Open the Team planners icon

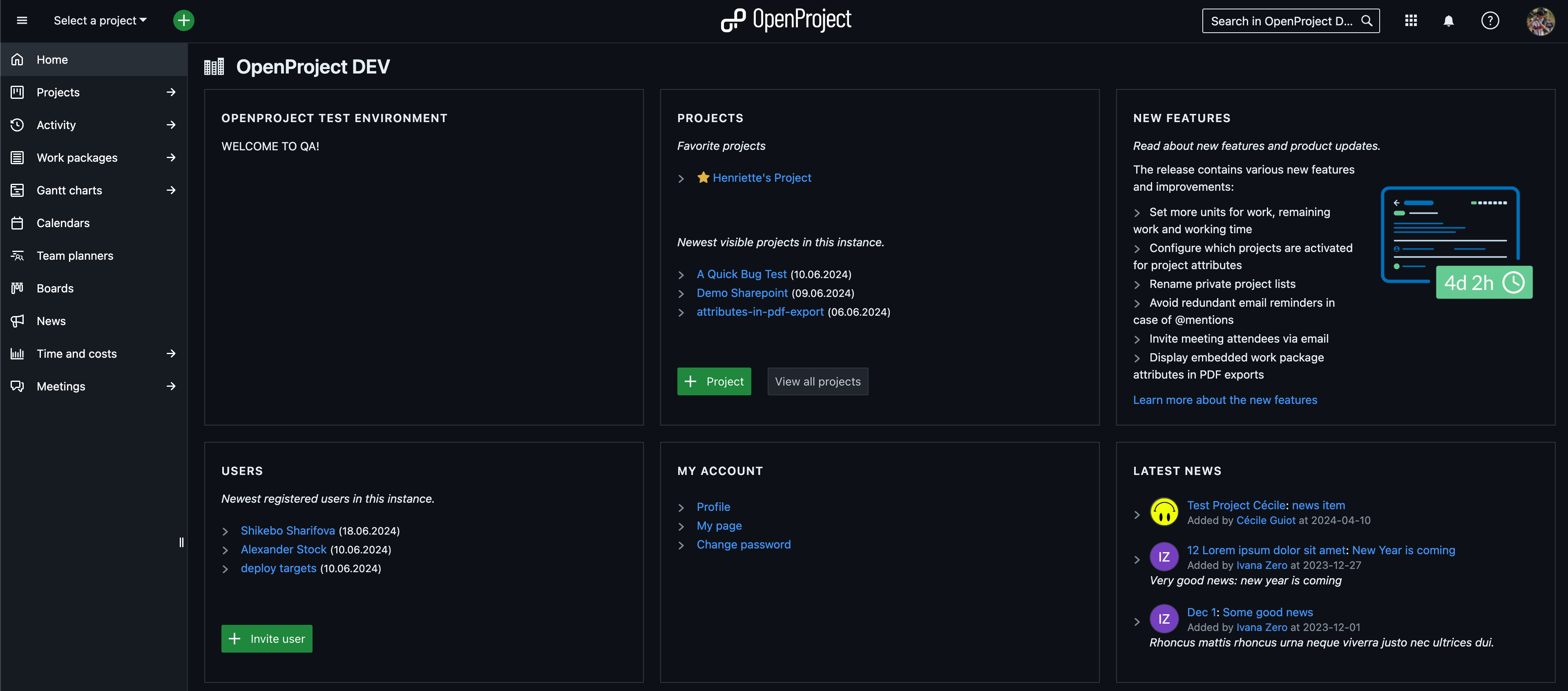pos(16,255)
